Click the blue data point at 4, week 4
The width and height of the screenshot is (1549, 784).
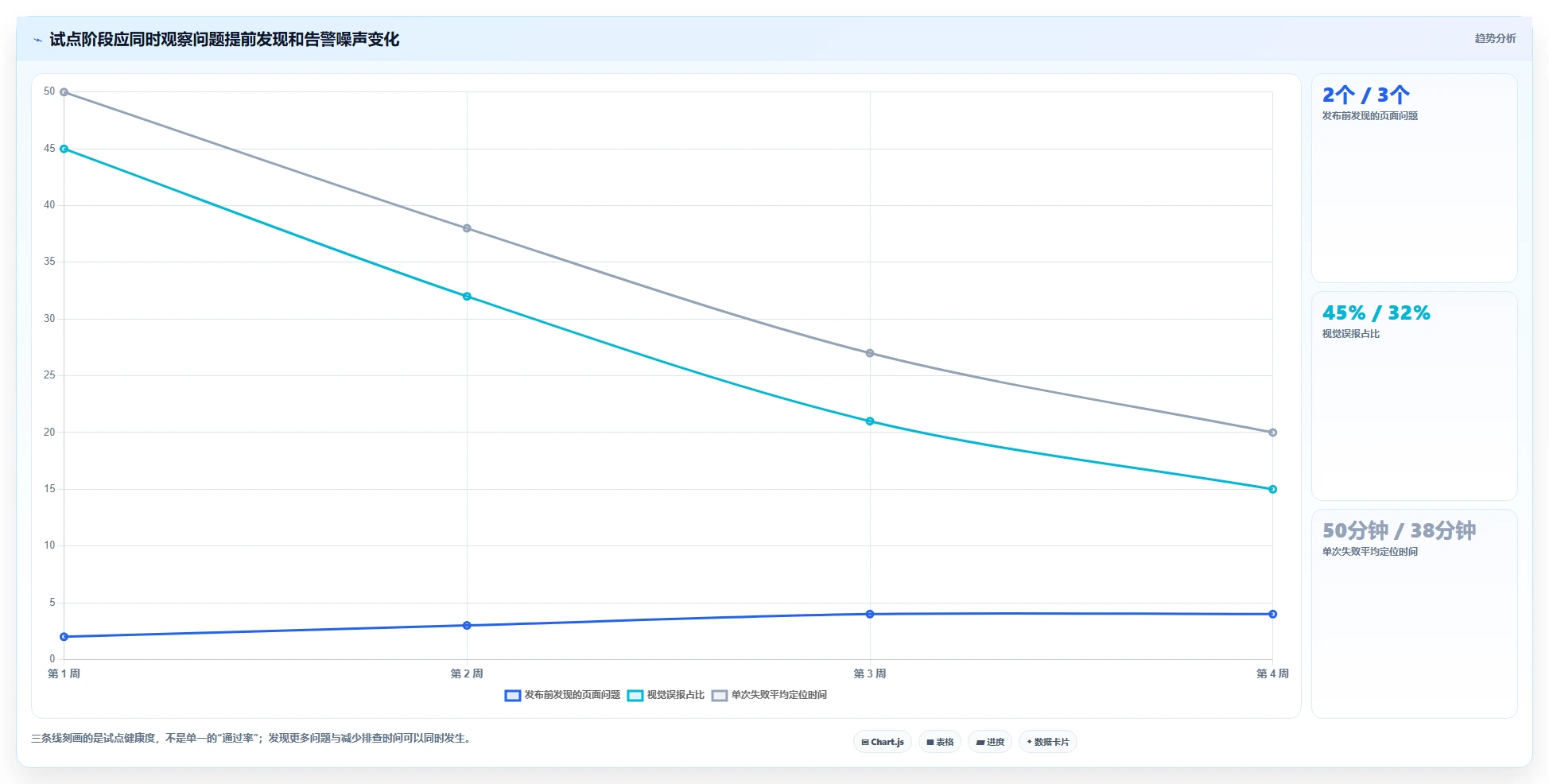[x=1273, y=614]
